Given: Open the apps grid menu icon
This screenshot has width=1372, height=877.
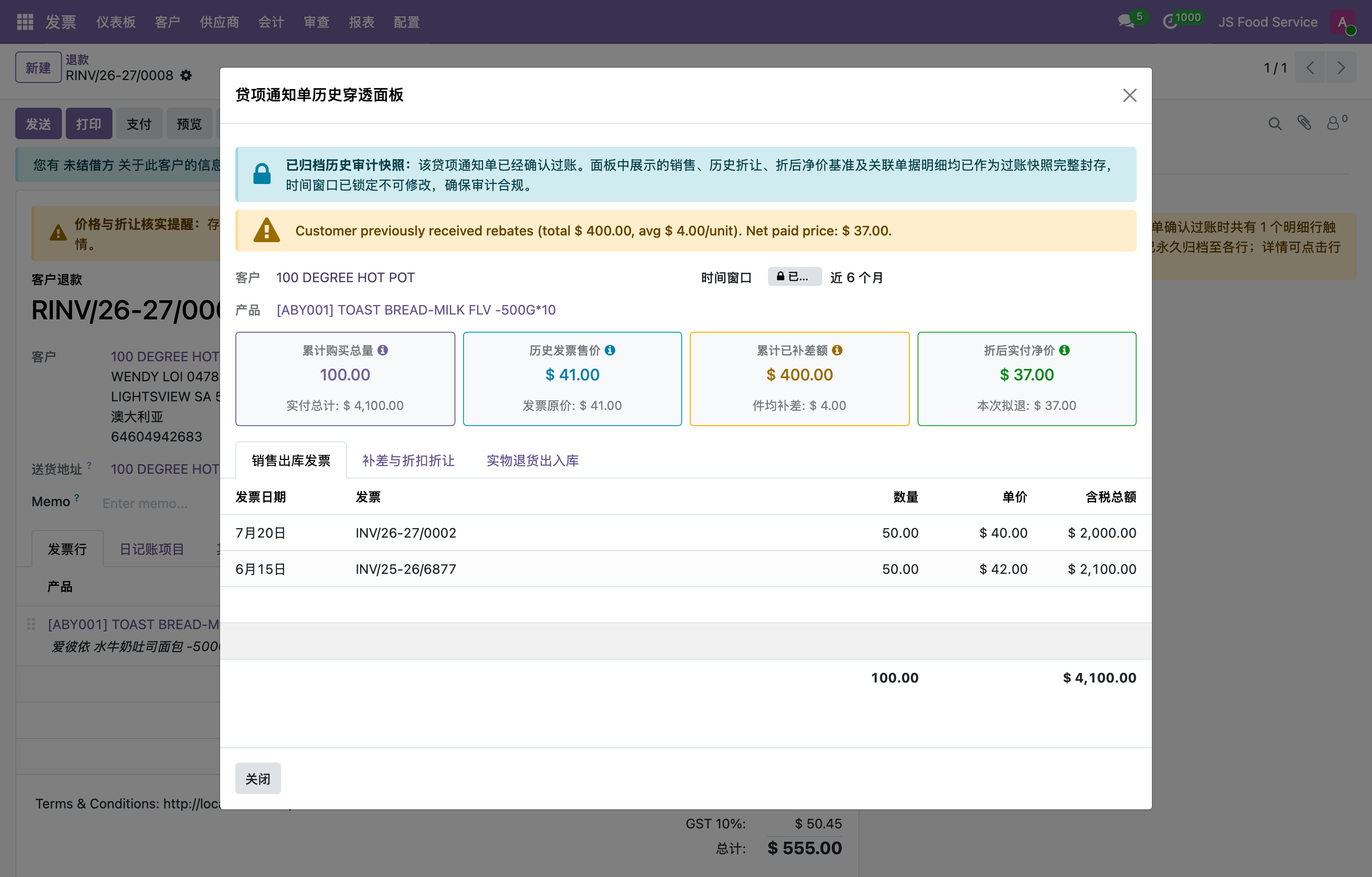Looking at the screenshot, I should point(25,21).
